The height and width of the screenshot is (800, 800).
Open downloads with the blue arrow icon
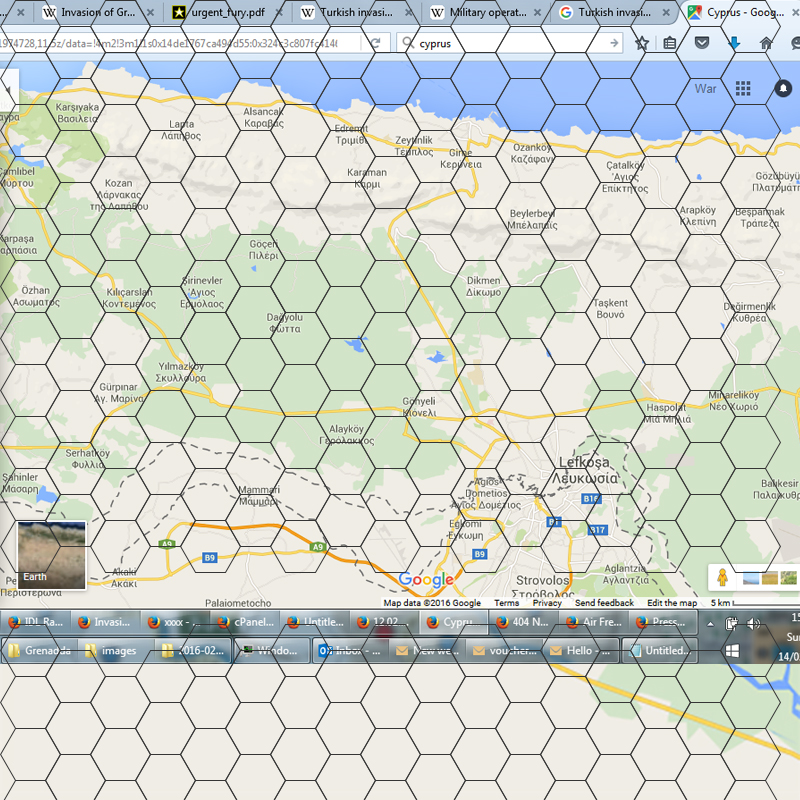(734, 43)
